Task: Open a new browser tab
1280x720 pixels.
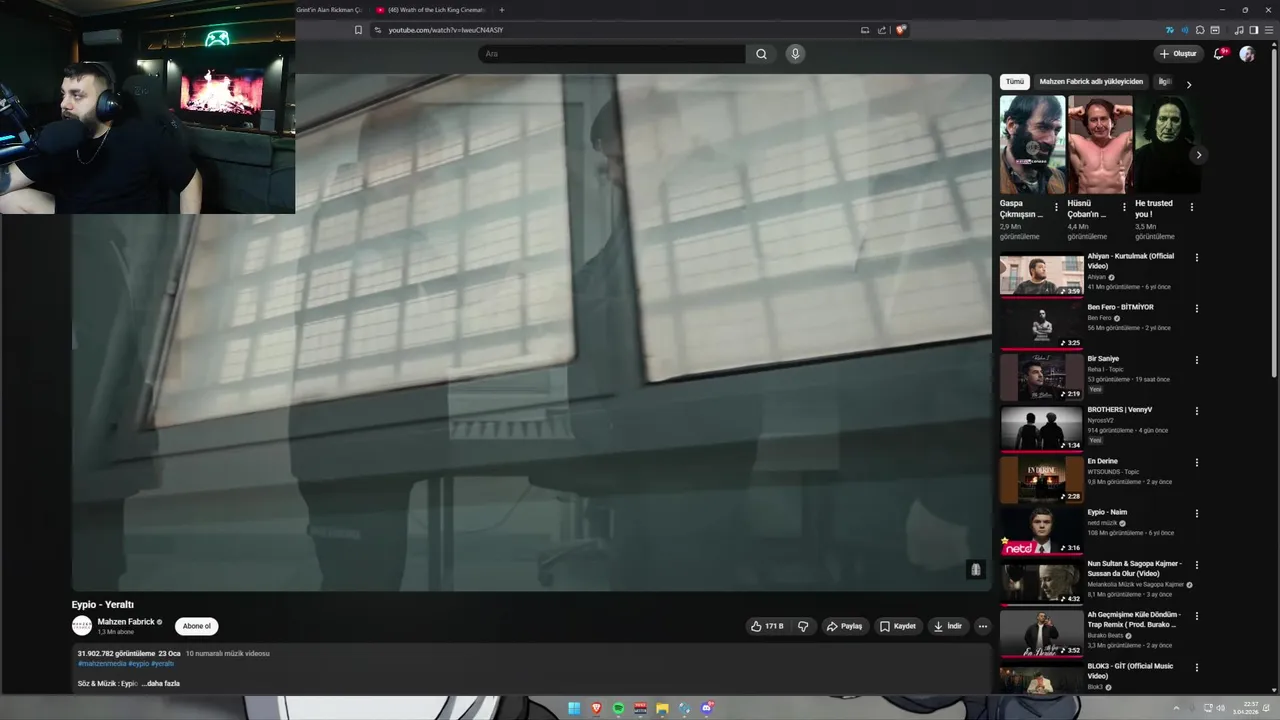Action: click(x=502, y=9)
